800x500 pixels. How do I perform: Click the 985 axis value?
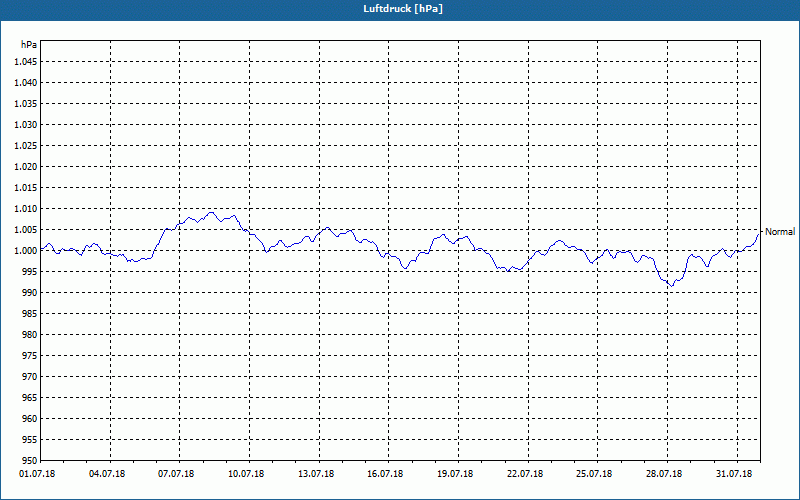click(31, 314)
